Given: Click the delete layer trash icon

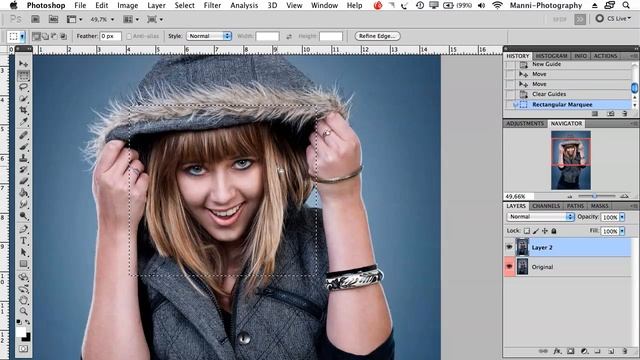Looking at the screenshot, I should (624, 351).
